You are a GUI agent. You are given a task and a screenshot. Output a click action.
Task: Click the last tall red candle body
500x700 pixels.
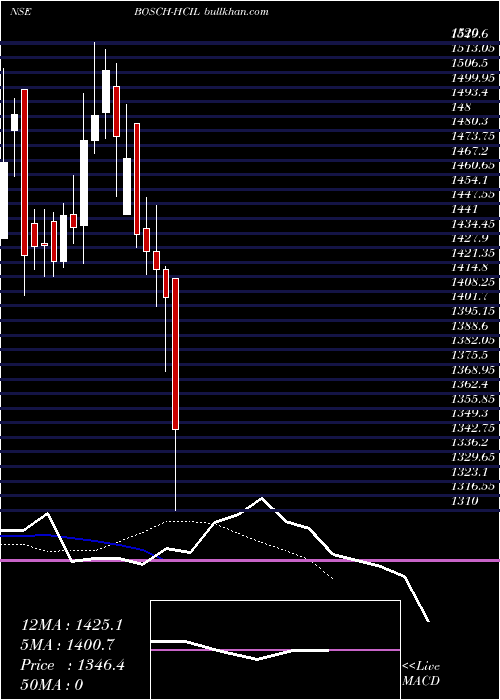176,354
